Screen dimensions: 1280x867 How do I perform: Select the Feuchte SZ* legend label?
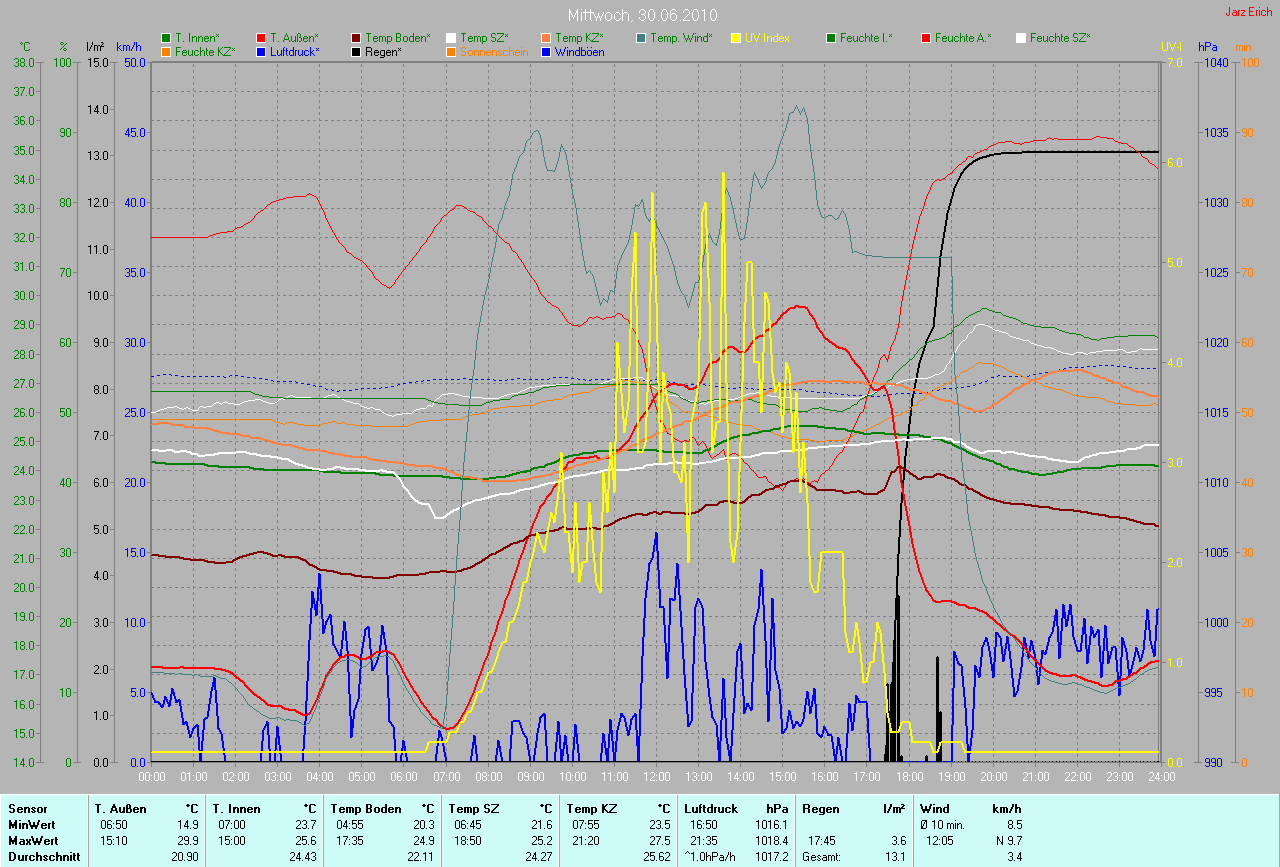[x=1060, y=38]
